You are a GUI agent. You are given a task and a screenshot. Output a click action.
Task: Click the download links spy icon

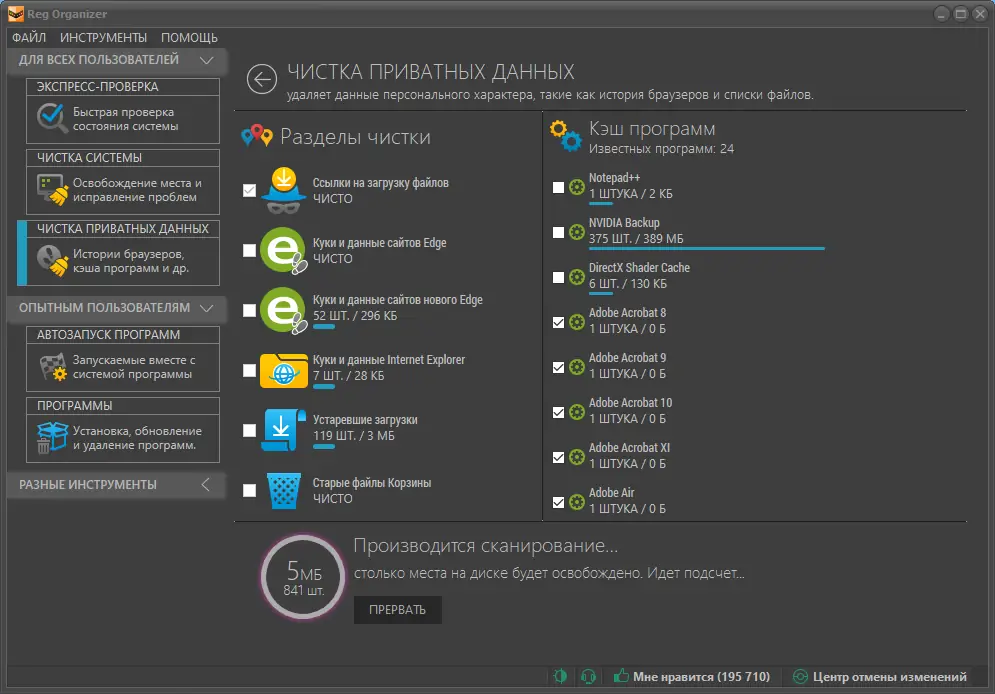pos(283,190)
